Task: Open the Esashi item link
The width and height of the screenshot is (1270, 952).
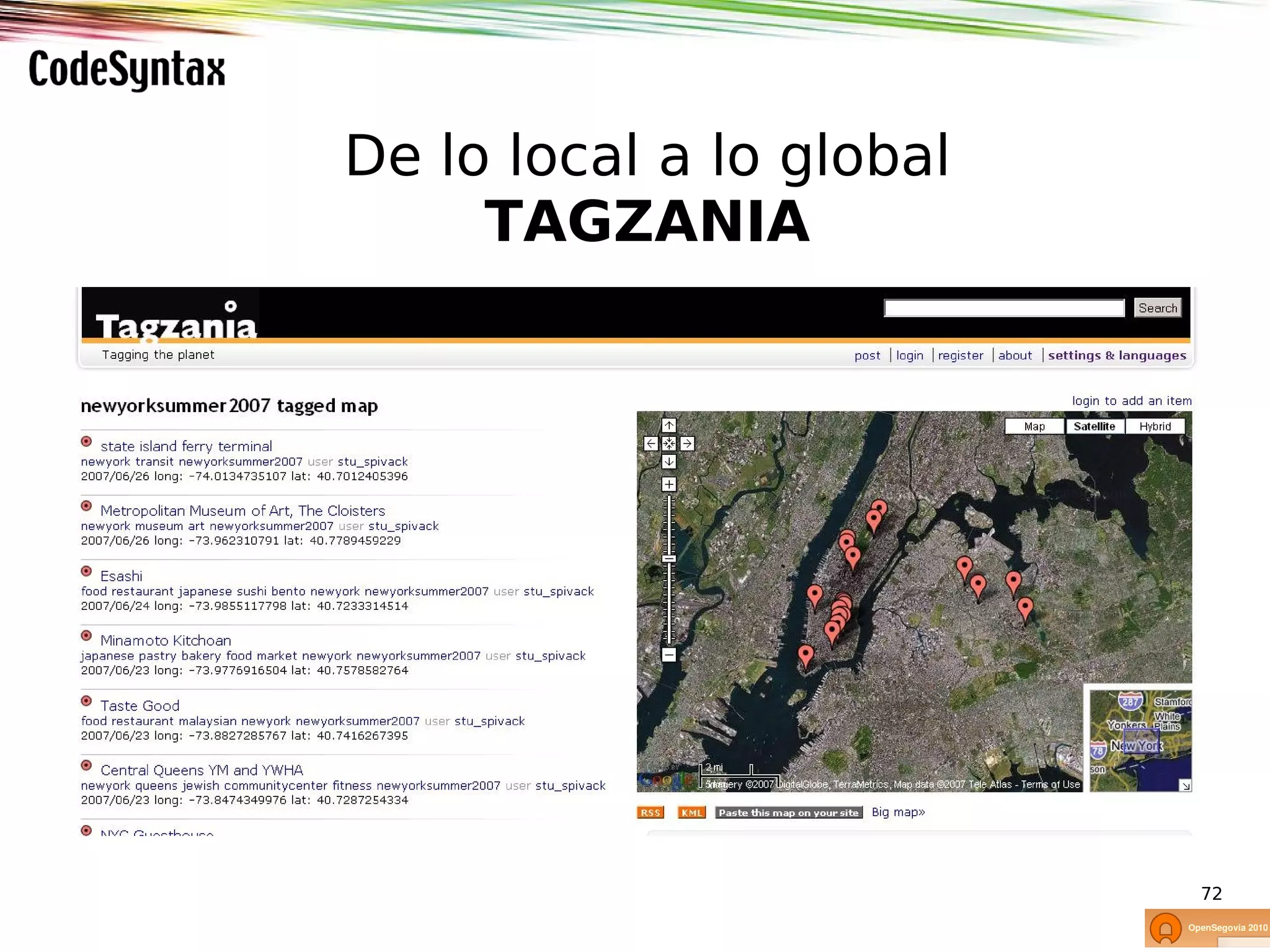Action: [x=122, y=576]
